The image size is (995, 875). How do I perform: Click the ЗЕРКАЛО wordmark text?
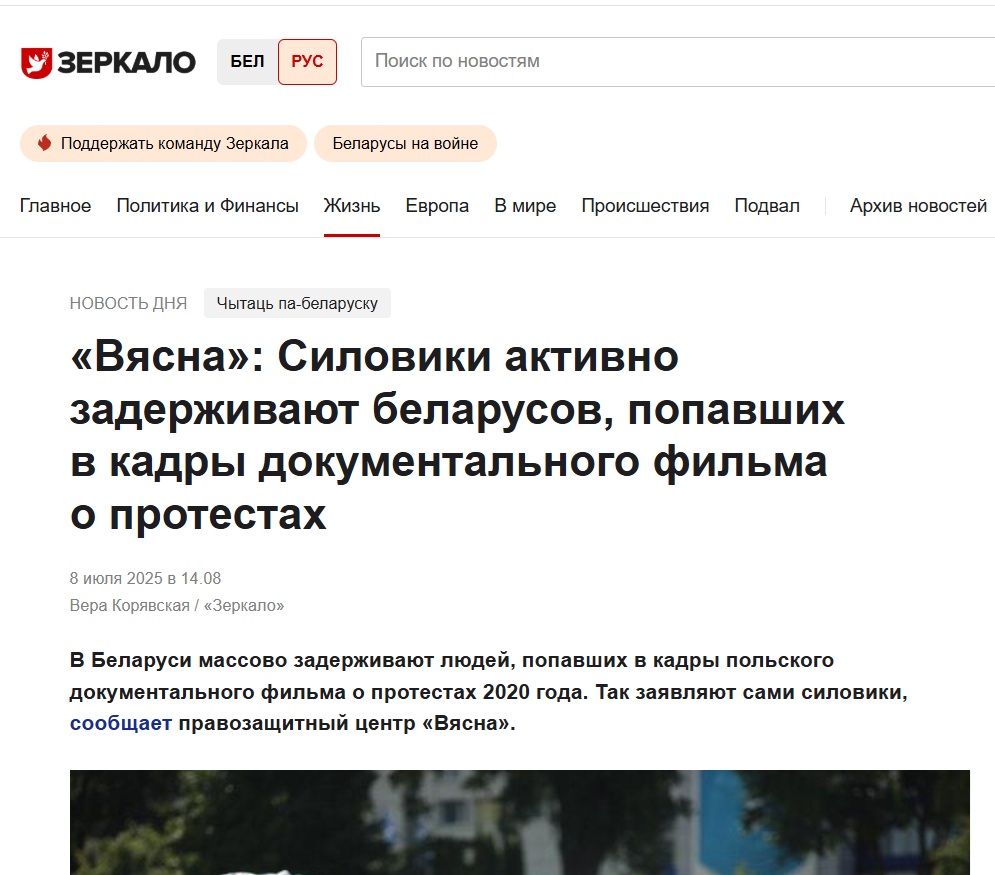click(x=126, y=62)
